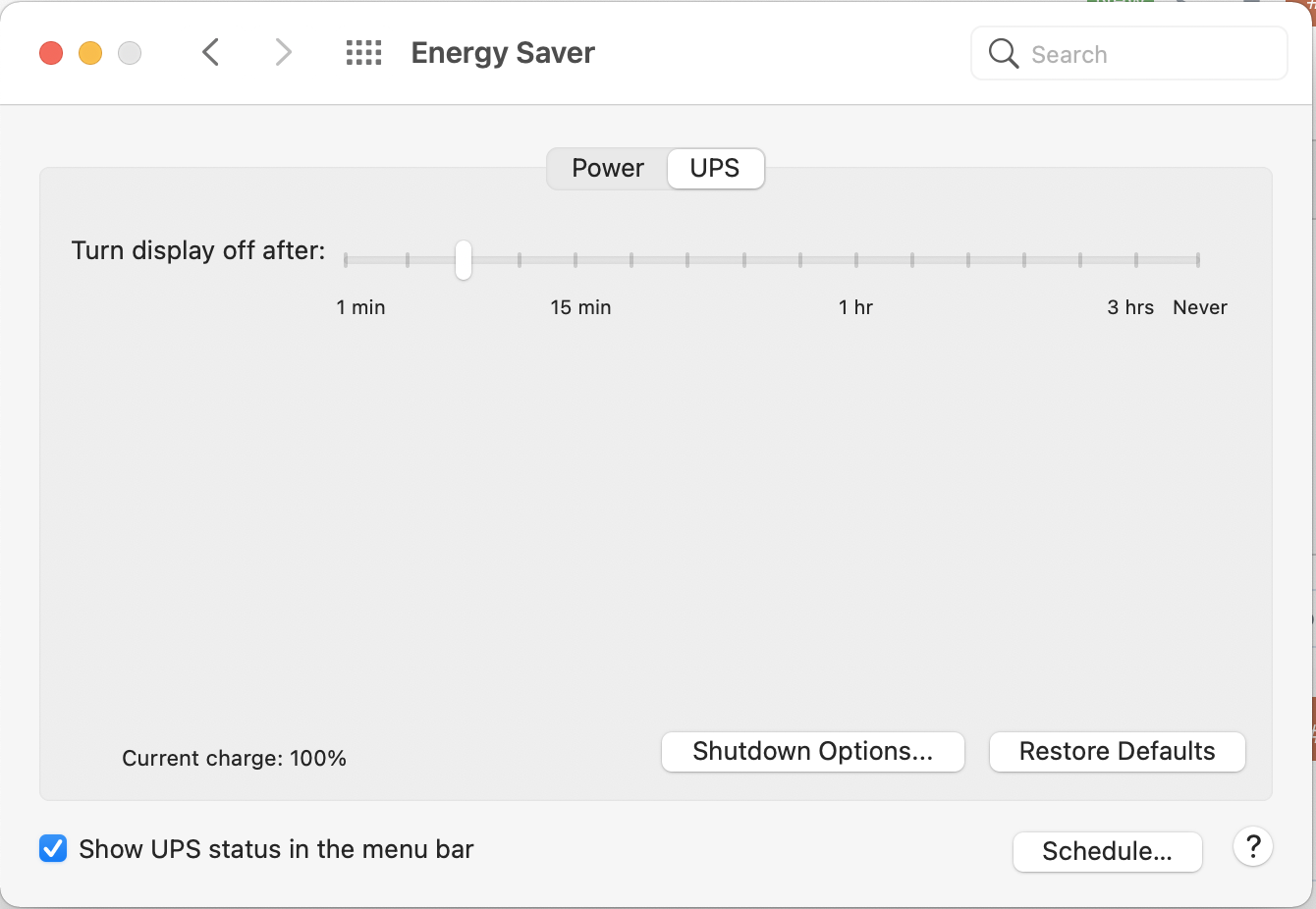Open the Schedule settings
The width and height of the screenshot is (1316, 909).
[x=1107, y=851]
